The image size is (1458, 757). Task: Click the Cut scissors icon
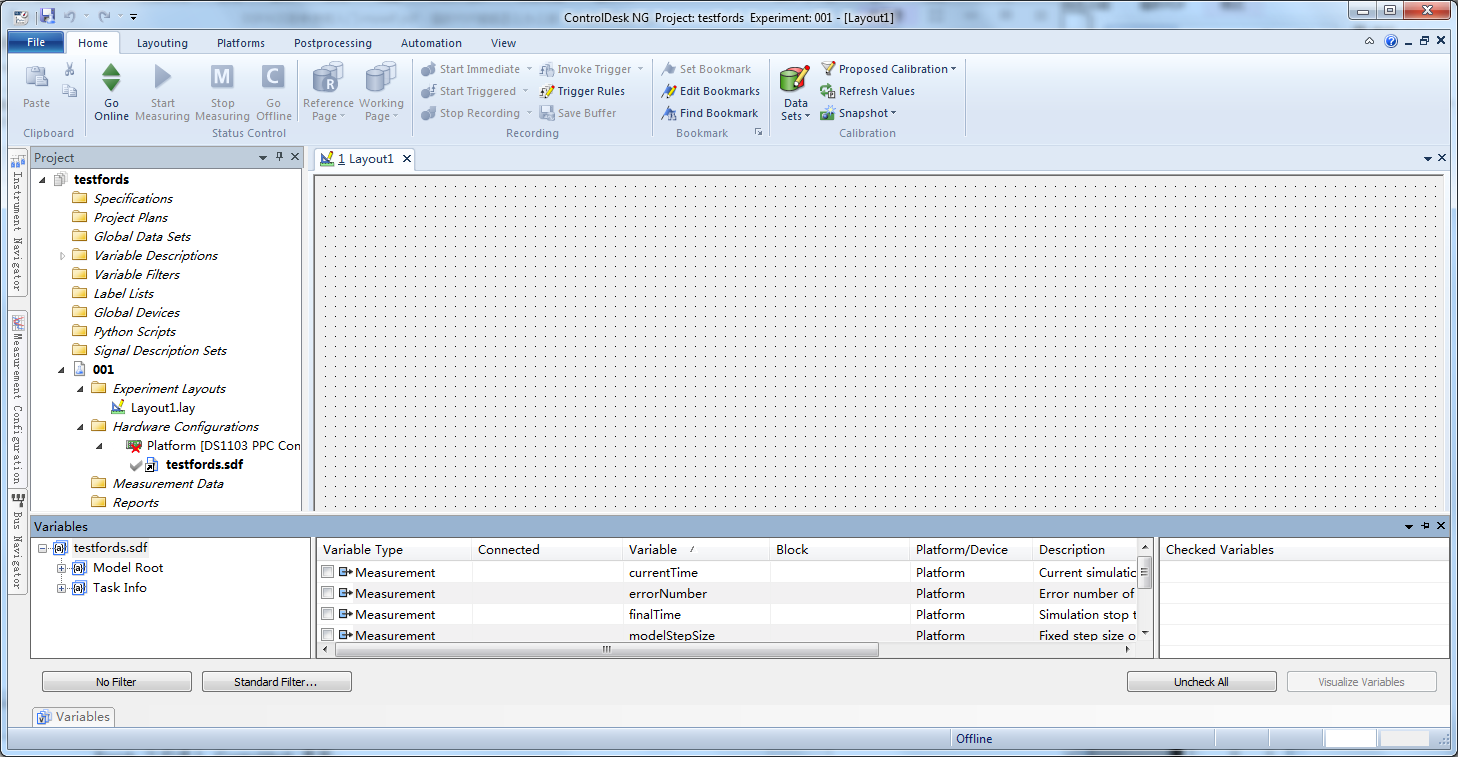[70, 69]
